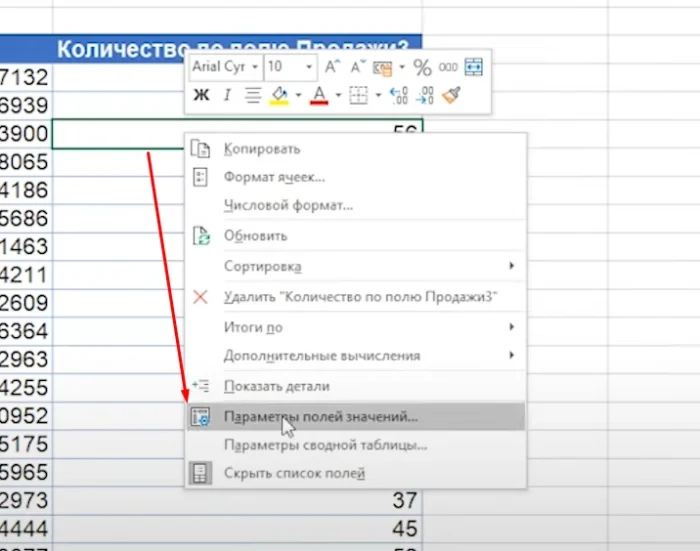Select 'Параметры полей значений...' menu item
Viewport: 700px width, 551px height.
[321, 417]
